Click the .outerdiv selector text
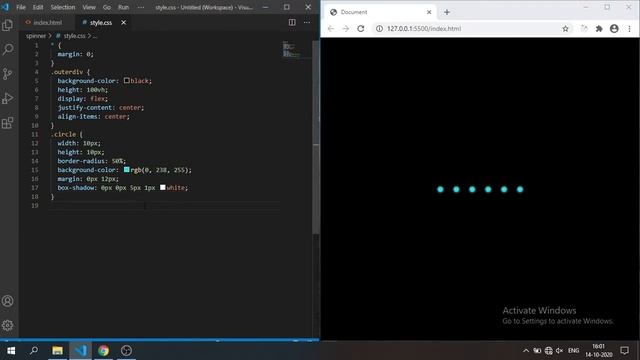Viewport: 640px width, 360px height. pos(68,72)
